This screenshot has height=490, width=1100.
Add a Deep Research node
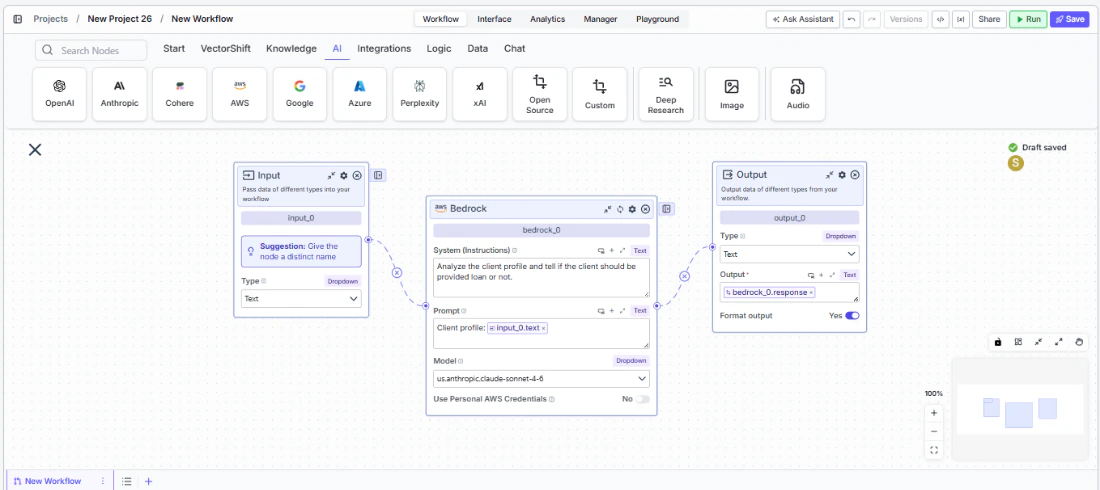(x=666, y=94)
